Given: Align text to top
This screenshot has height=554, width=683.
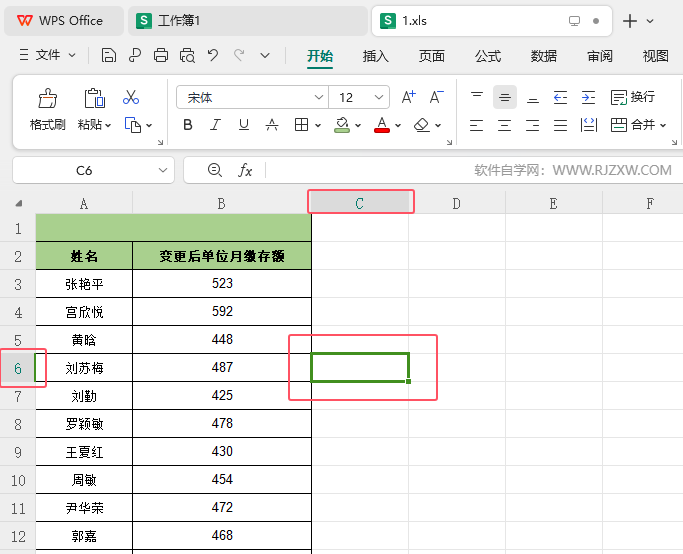Looking at the screenshot, I should point(477,97).
